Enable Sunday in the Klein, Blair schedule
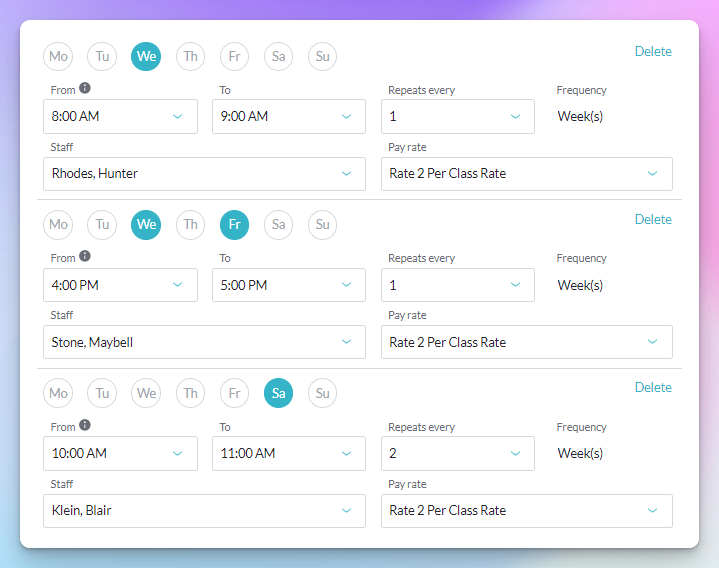Image resolution: width=719 pixels, height=568 pixels. coord(322,393)
